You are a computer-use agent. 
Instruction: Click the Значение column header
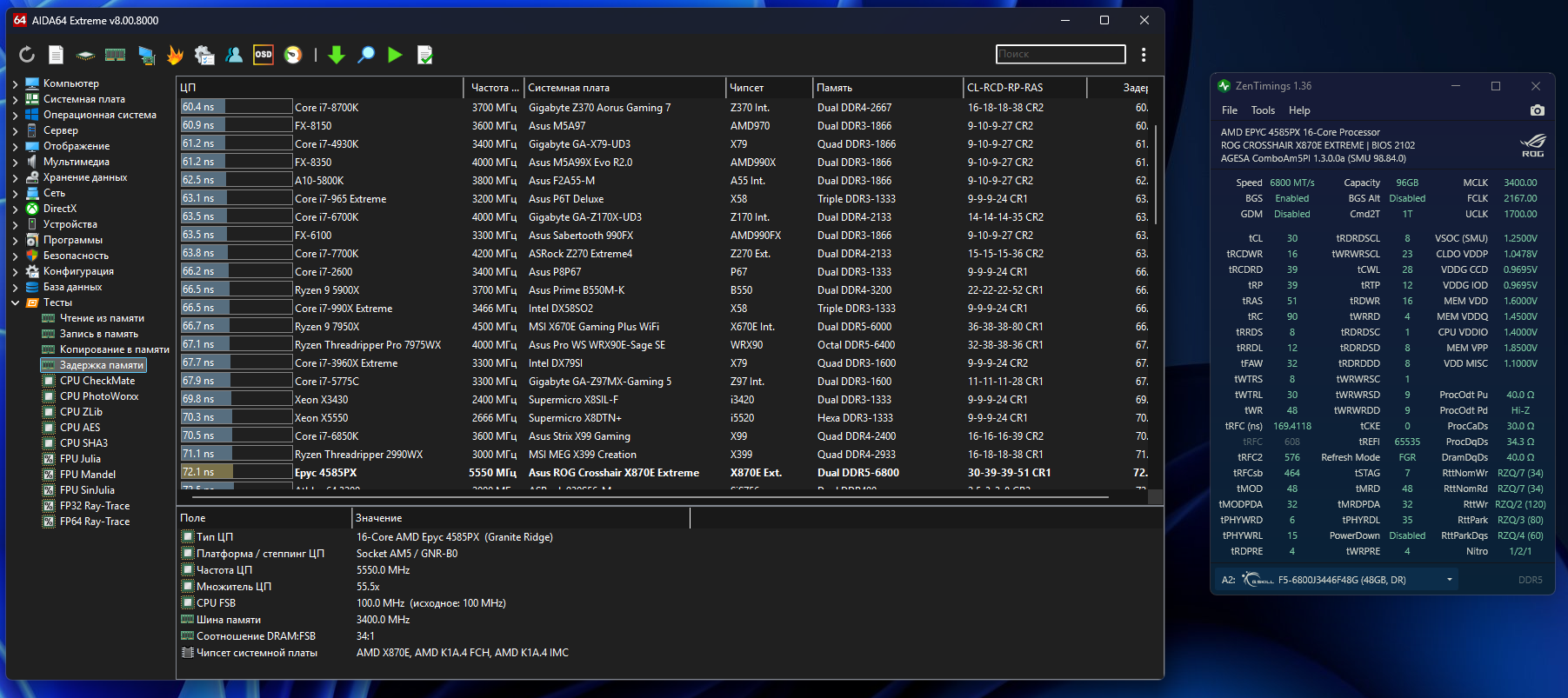coord(521,518)
